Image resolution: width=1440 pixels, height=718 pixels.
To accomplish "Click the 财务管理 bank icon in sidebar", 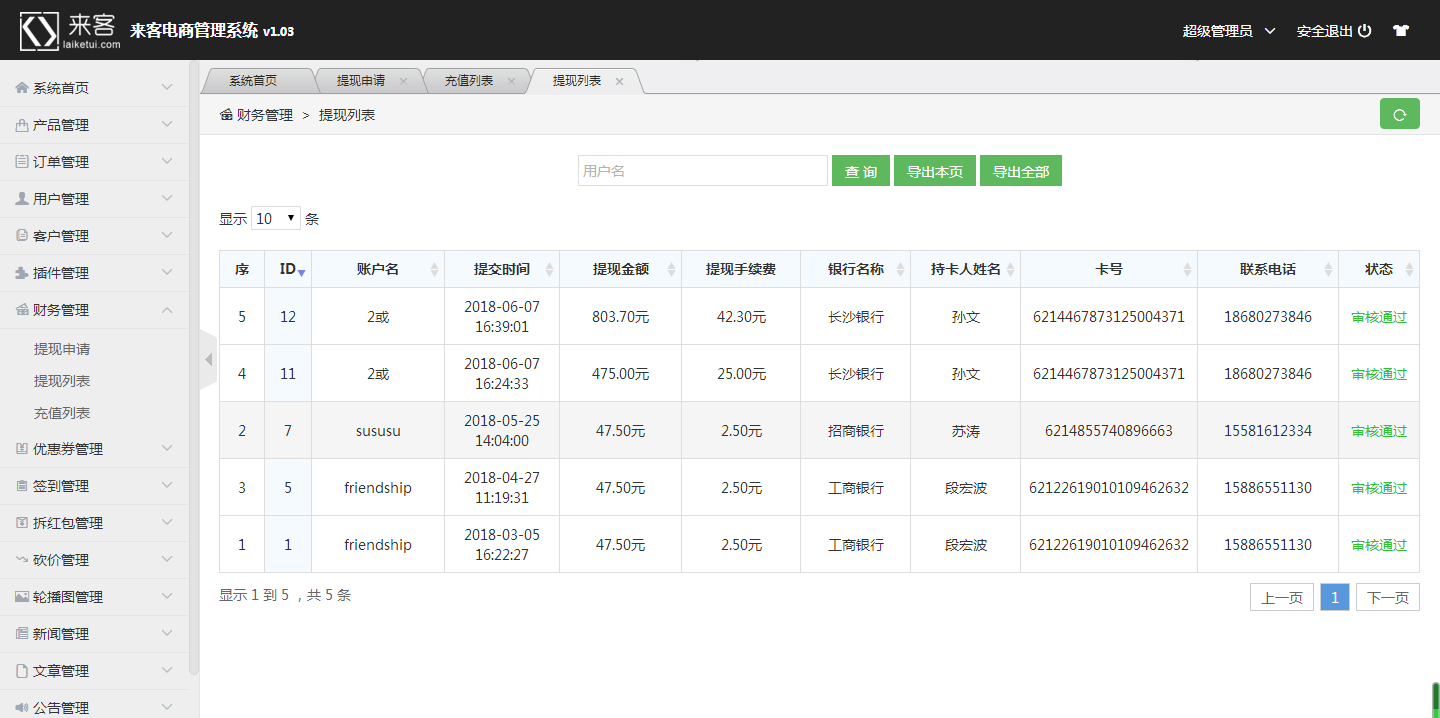I will tap(22, 310).
